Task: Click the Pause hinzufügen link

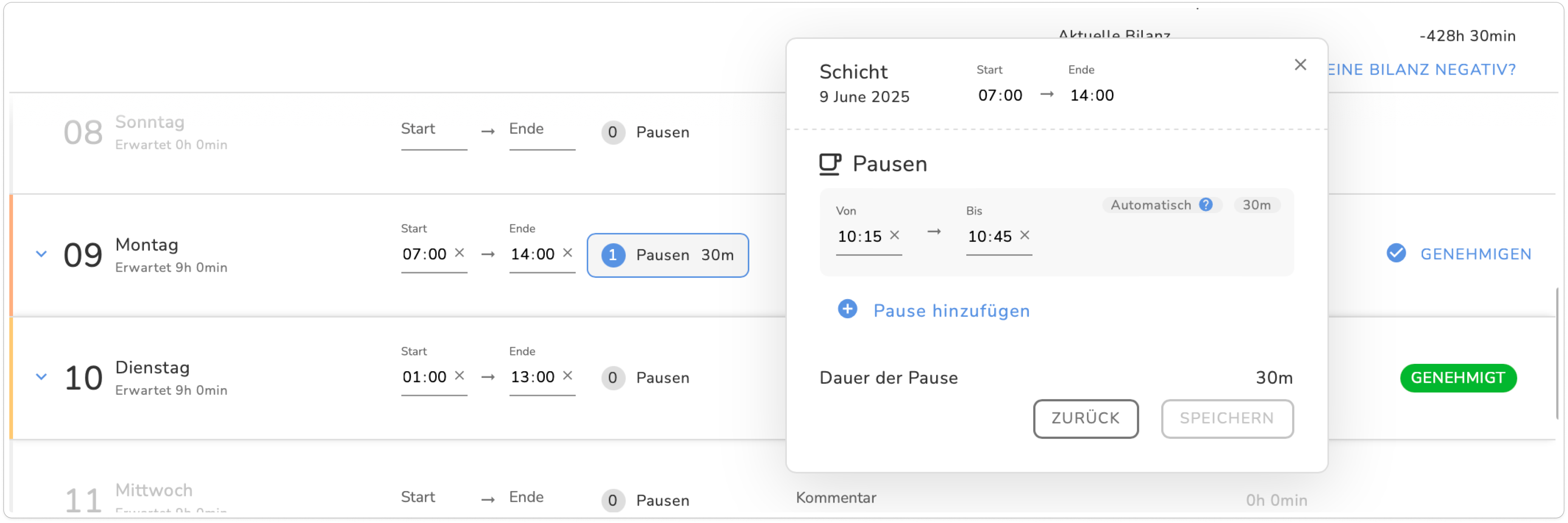Action: click(x=951, y=311)
